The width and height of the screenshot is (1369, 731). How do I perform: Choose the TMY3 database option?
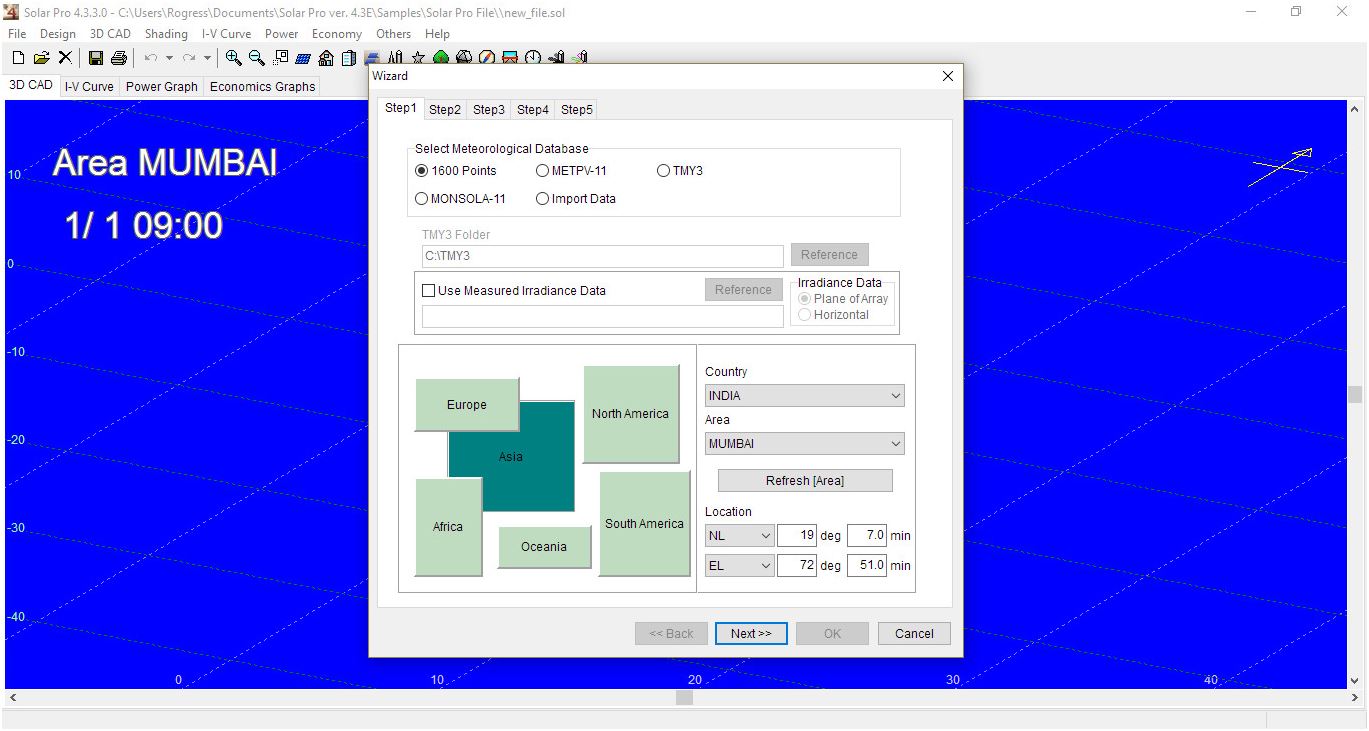click(662, 170)
